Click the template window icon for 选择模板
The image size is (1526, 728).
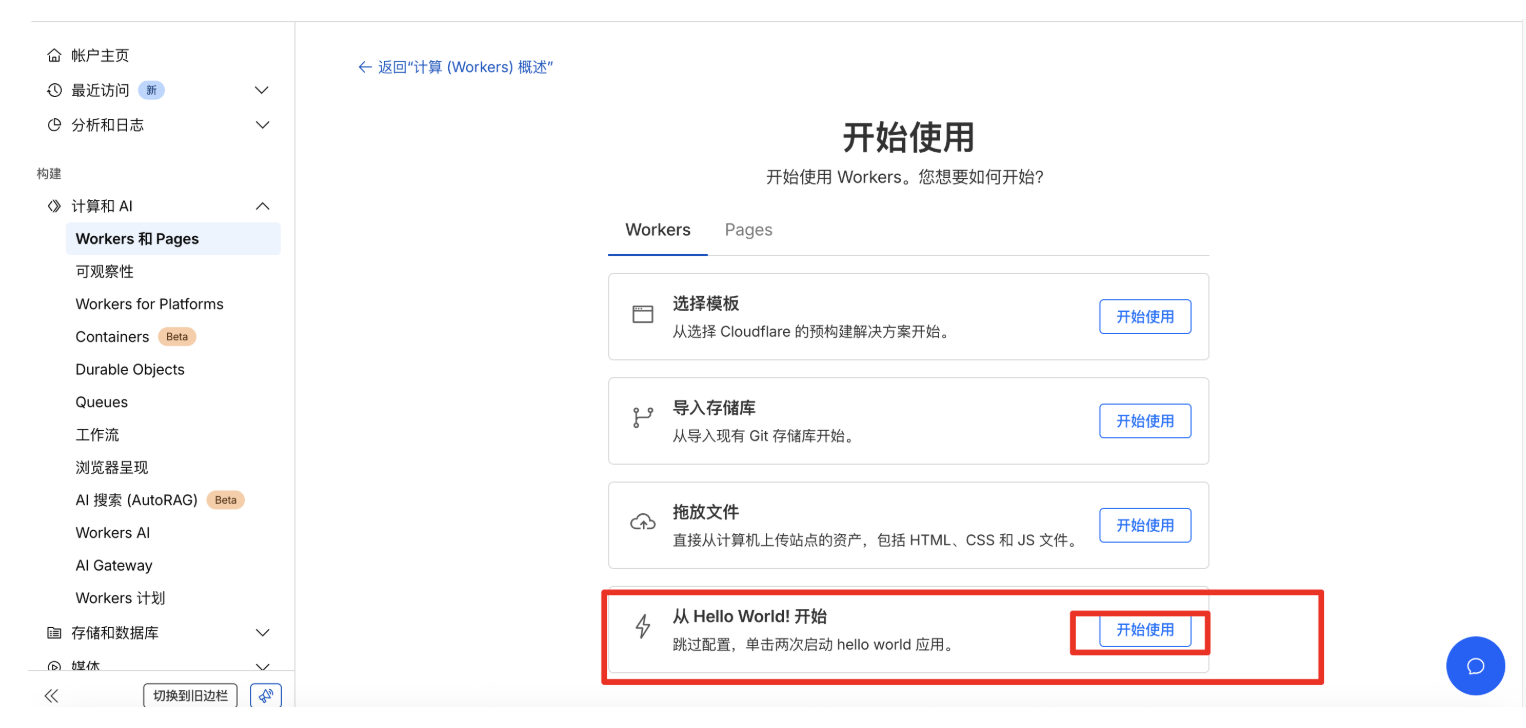pos(642,314)
